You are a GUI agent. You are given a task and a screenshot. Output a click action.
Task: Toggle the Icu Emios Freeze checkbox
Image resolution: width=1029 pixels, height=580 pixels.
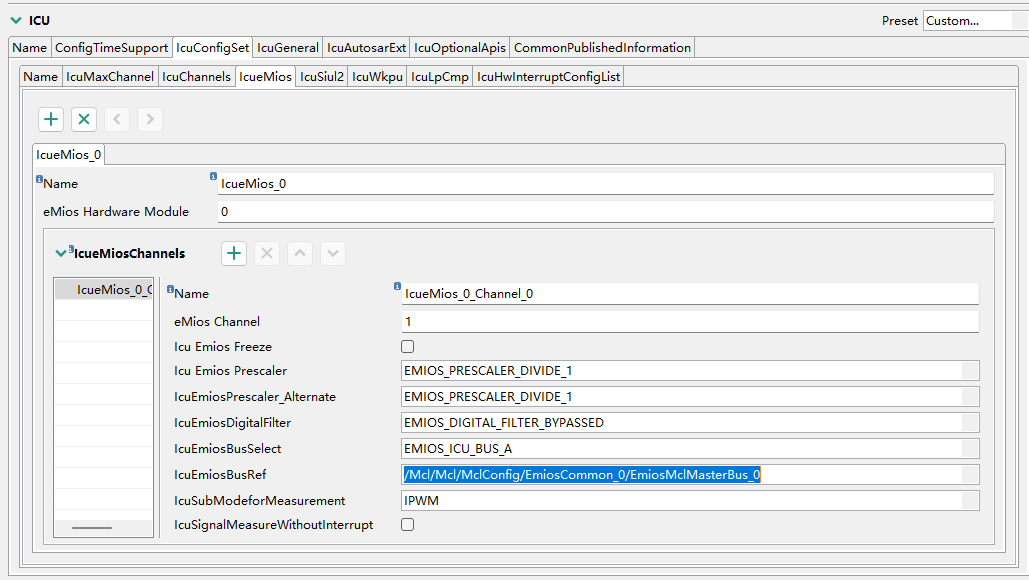pyautogui.click(x=407, y=345)
